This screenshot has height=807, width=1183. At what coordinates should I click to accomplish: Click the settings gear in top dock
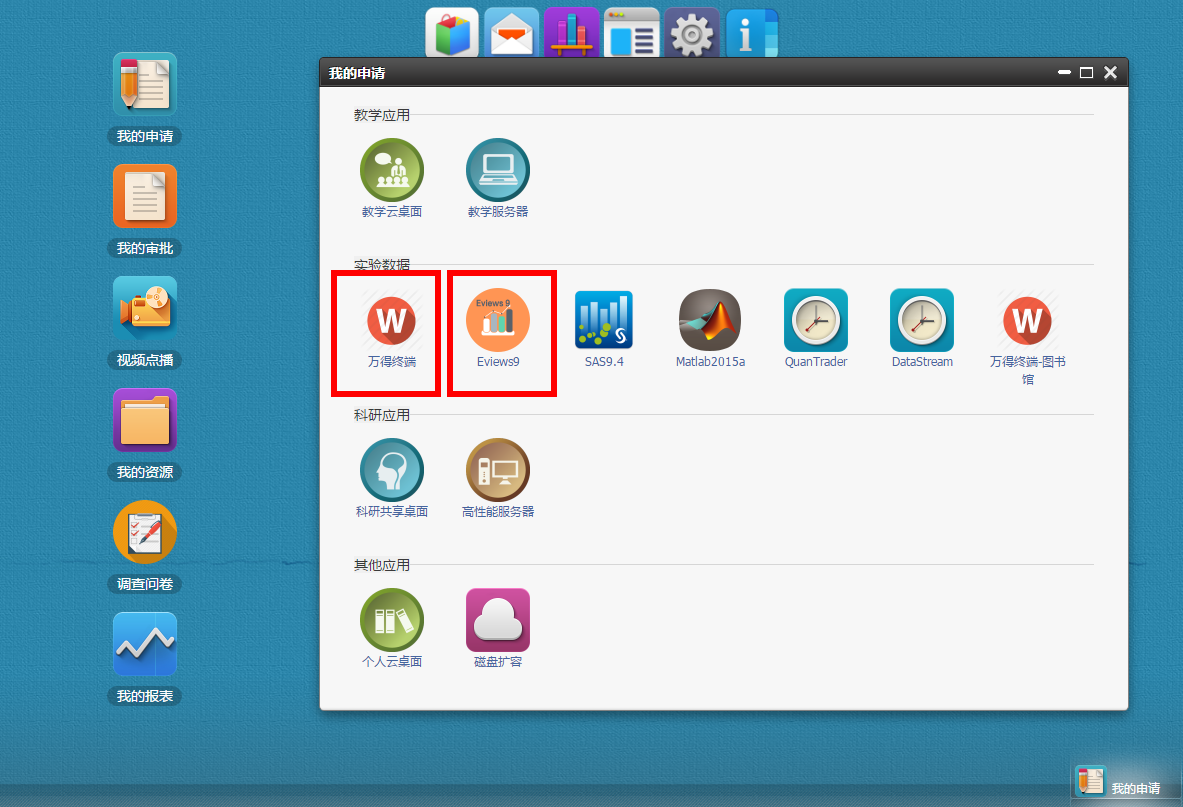click(692, 35)
